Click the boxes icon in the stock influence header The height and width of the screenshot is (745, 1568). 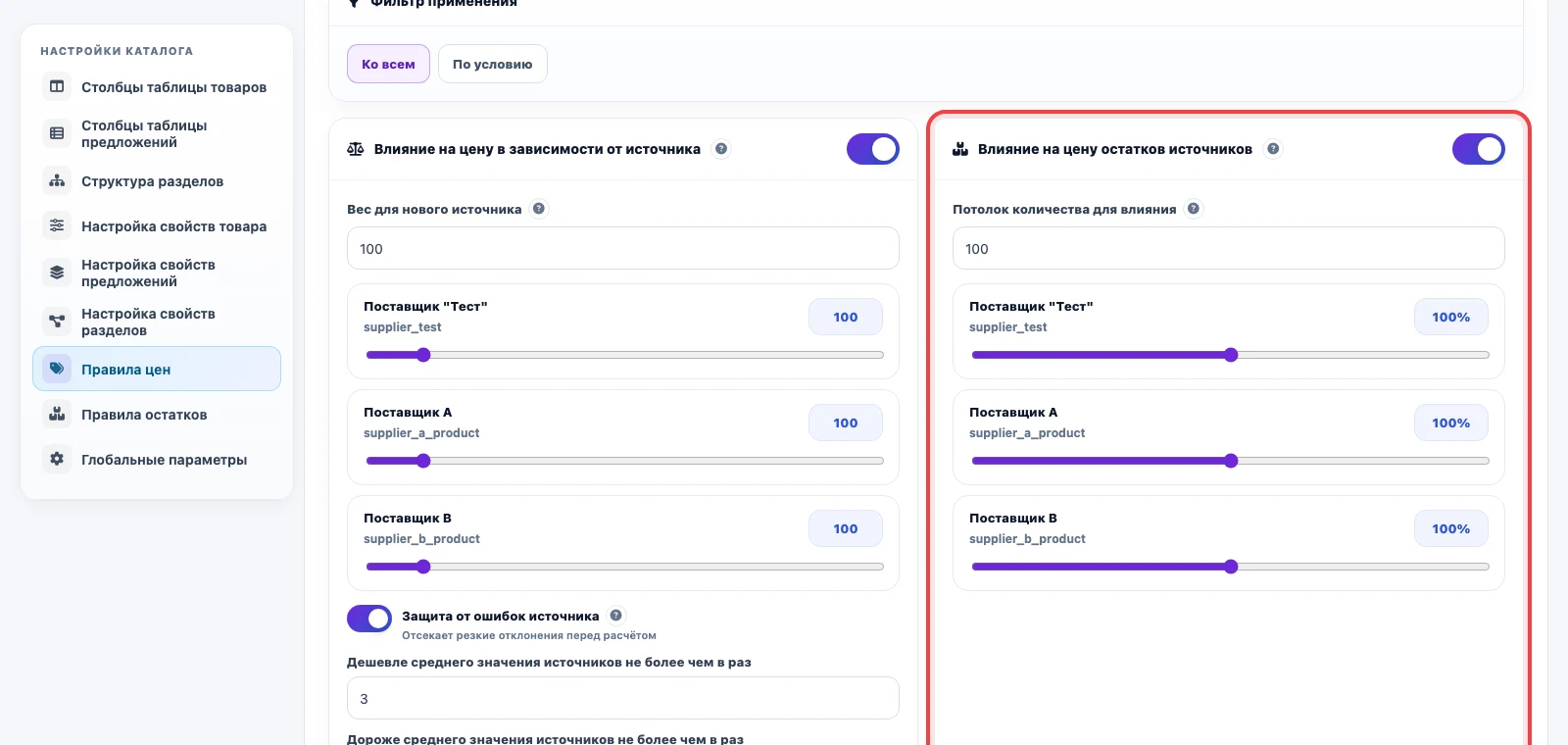coord(960,149)
